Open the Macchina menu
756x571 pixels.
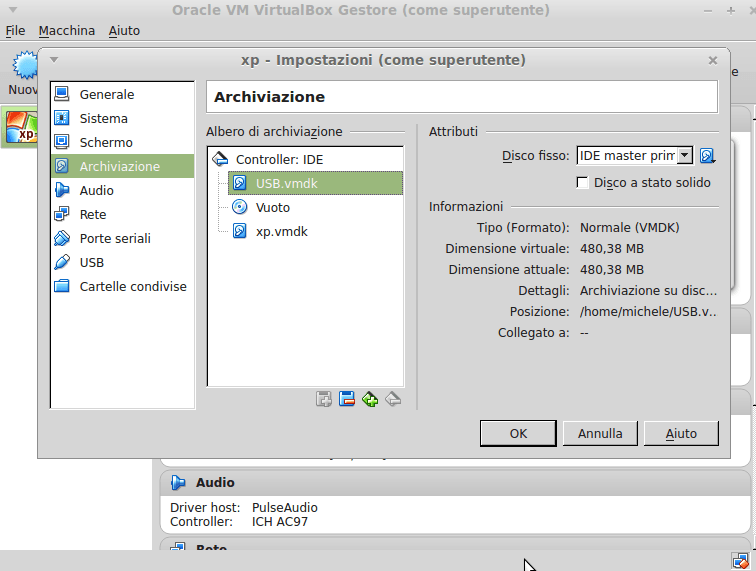point(67,31)
